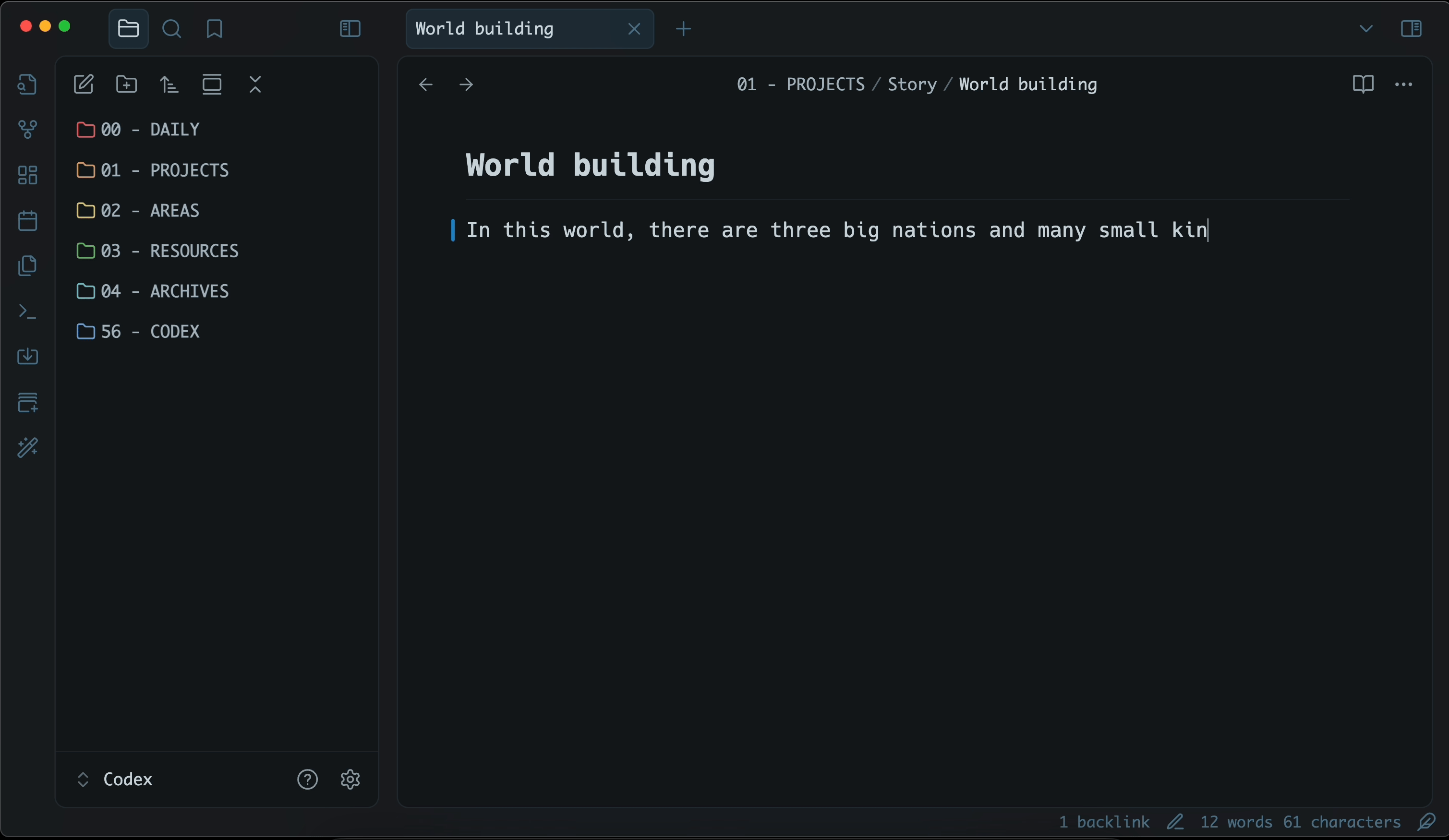Viewport: 1449px width, 840px height.
Task: Open a new tab with the plus button
Action: 683,29
